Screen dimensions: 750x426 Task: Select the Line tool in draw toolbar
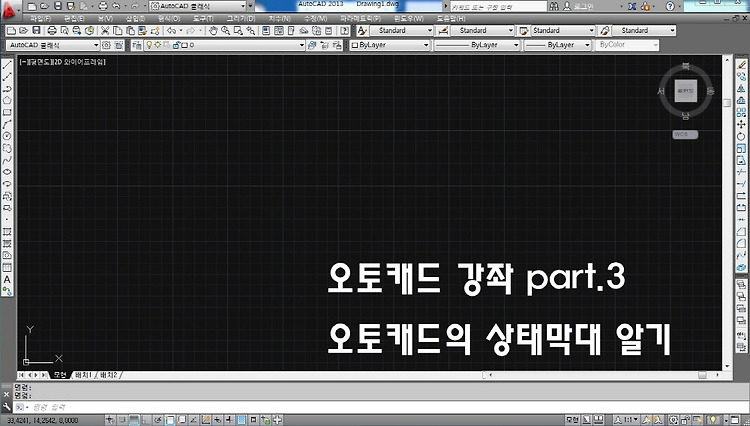(7, 65)
